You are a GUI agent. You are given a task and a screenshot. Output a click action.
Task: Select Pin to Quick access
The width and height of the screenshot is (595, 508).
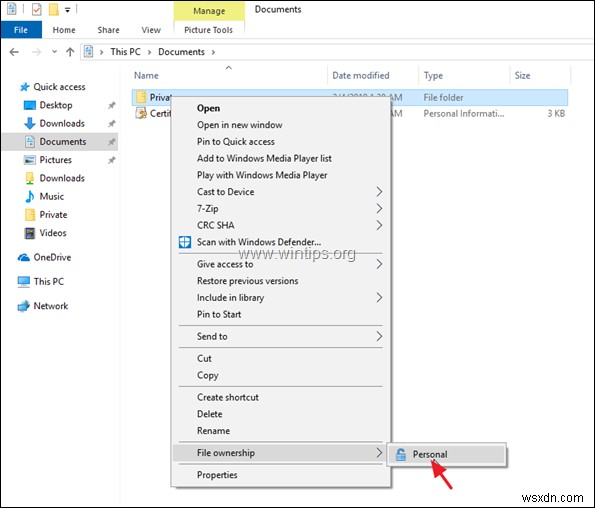click(281, 142)
